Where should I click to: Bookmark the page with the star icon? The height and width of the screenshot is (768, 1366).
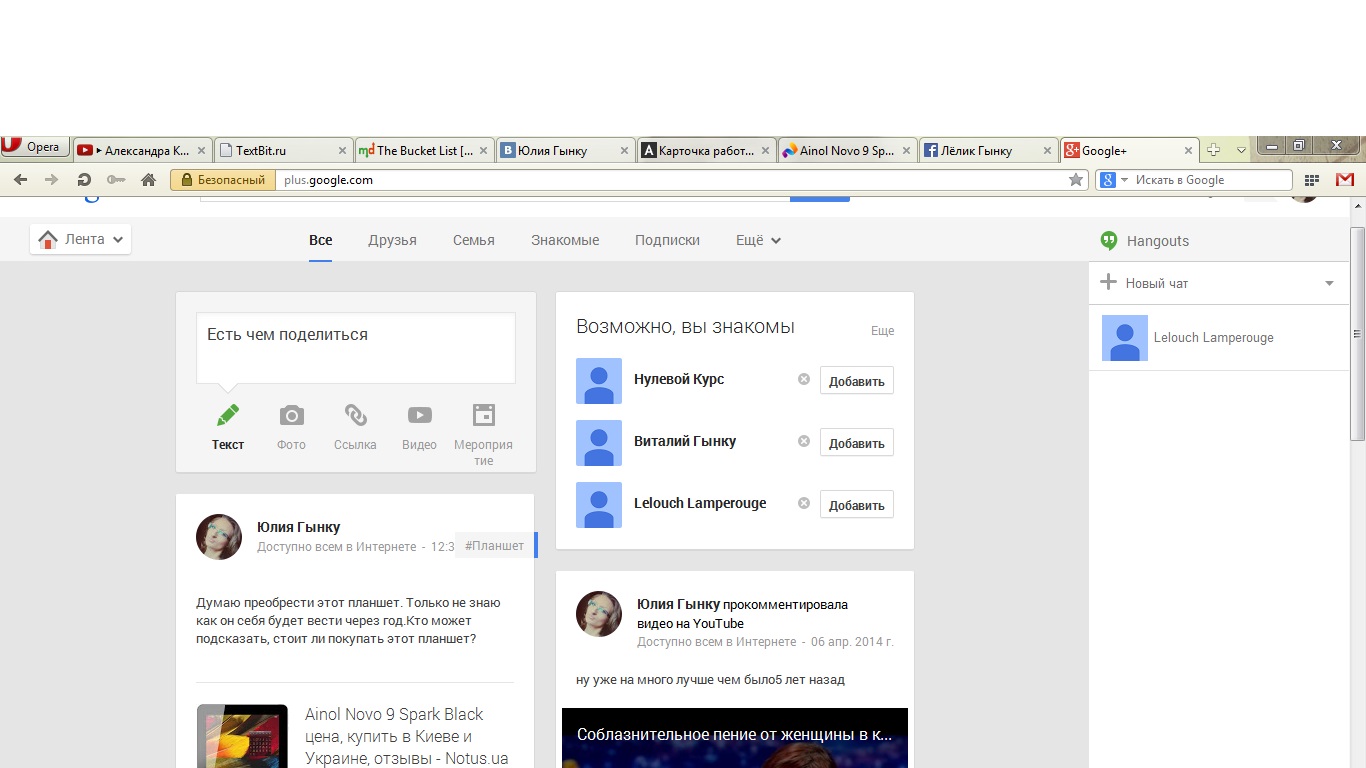click(x=1076, y=180)
